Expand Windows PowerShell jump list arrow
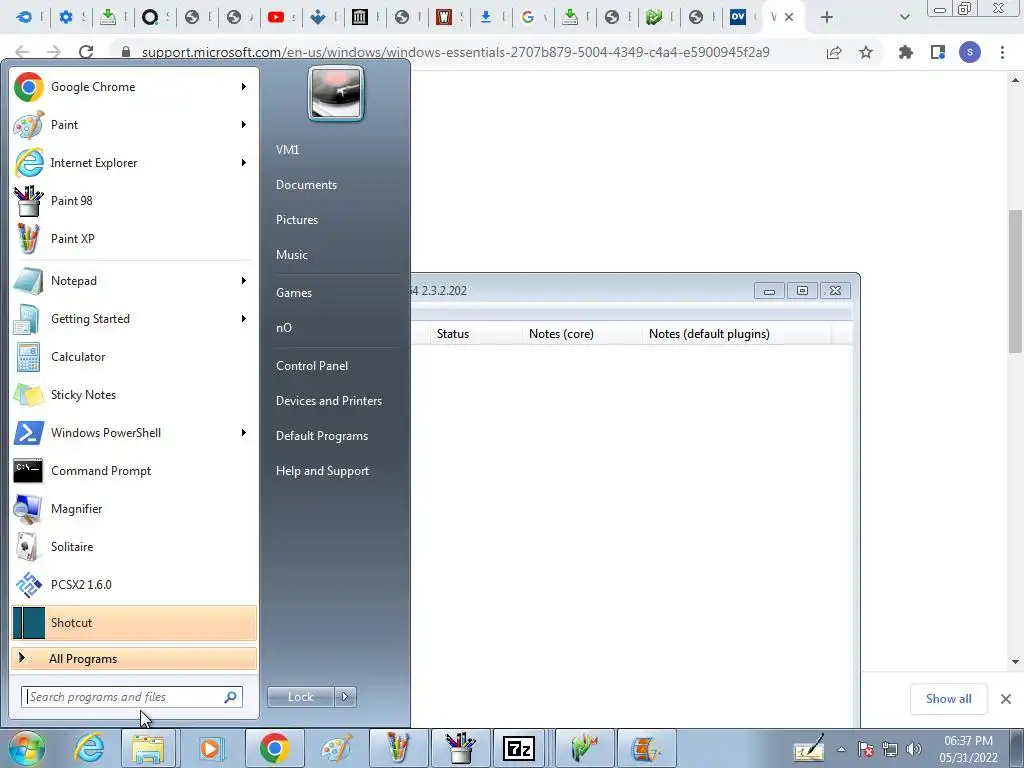Viewport: 1024px width, 768px height. [244, 432]
